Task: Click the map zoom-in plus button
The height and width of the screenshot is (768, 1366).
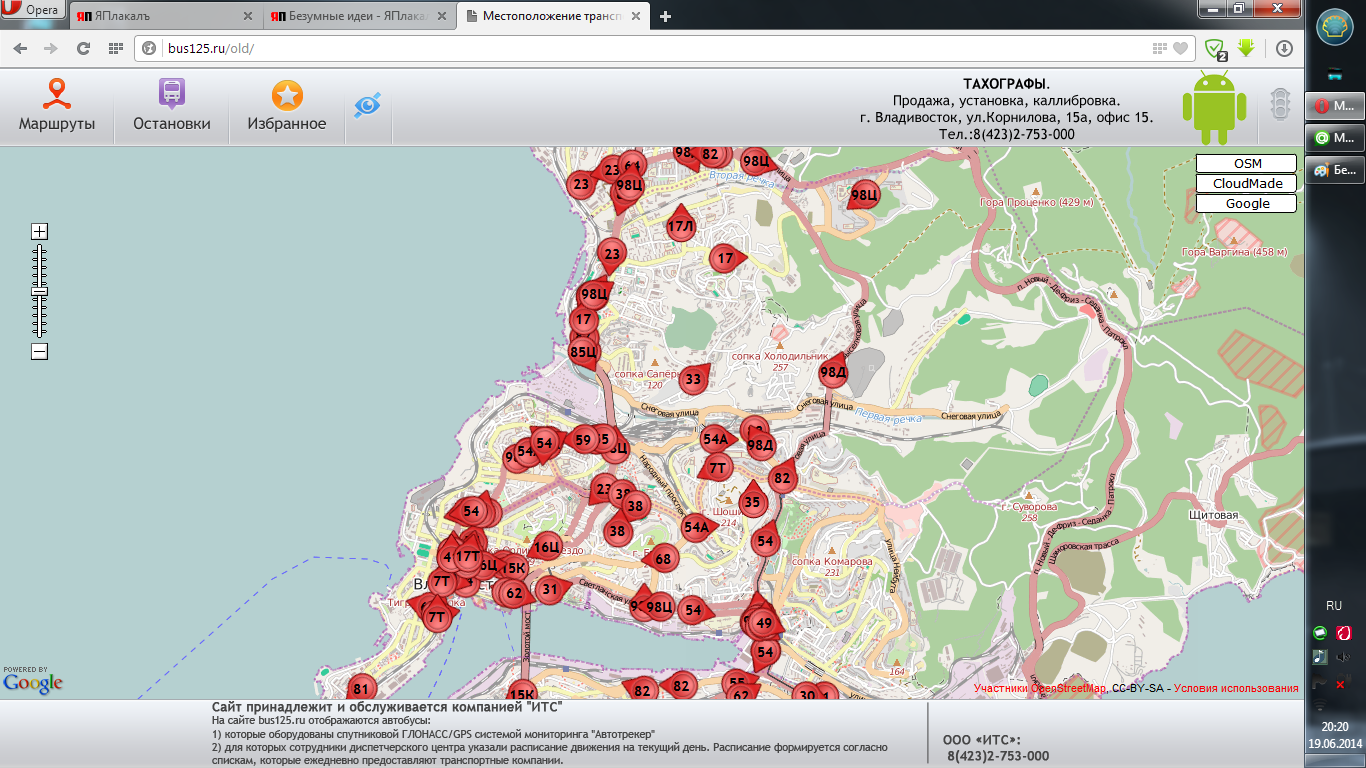Action: coord(39,232)
